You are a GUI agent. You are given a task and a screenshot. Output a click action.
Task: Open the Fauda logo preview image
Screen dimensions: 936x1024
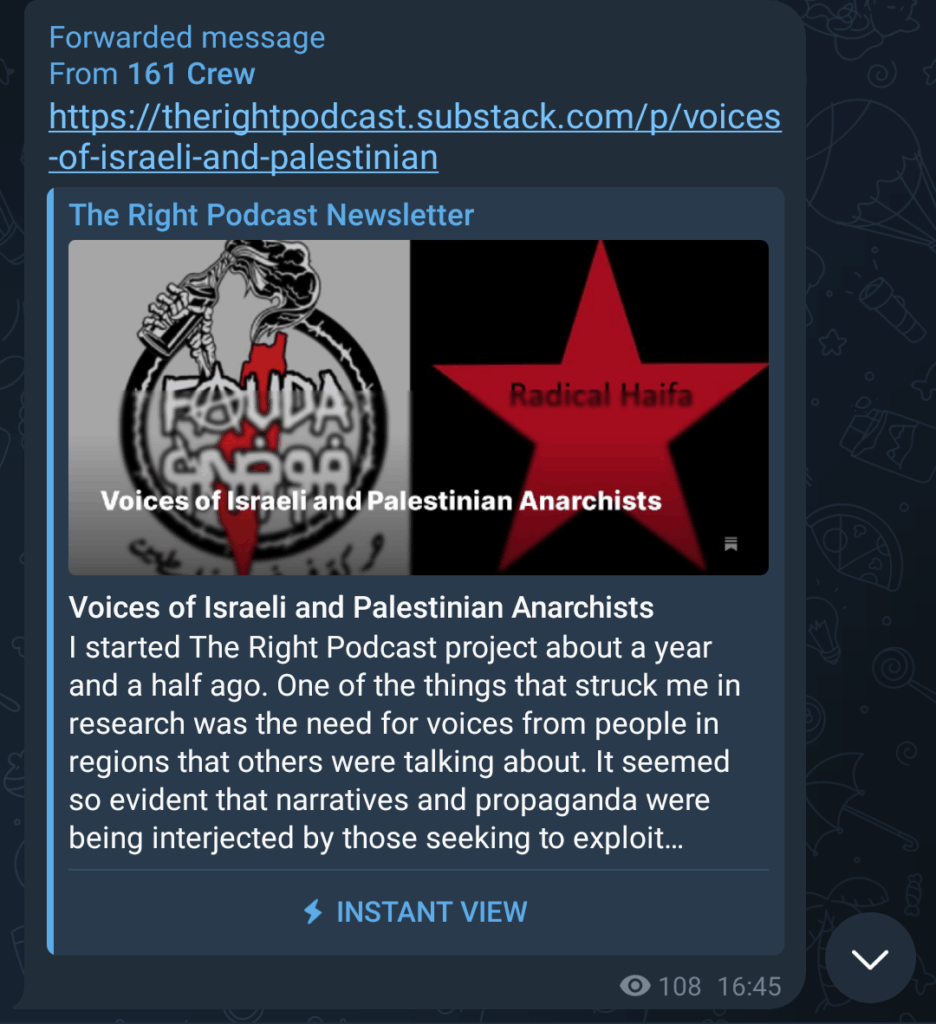(239, 408)
